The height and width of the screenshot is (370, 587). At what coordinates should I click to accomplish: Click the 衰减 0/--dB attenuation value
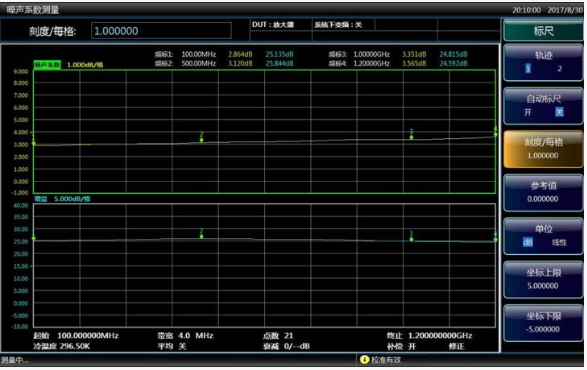click(297, 346)
